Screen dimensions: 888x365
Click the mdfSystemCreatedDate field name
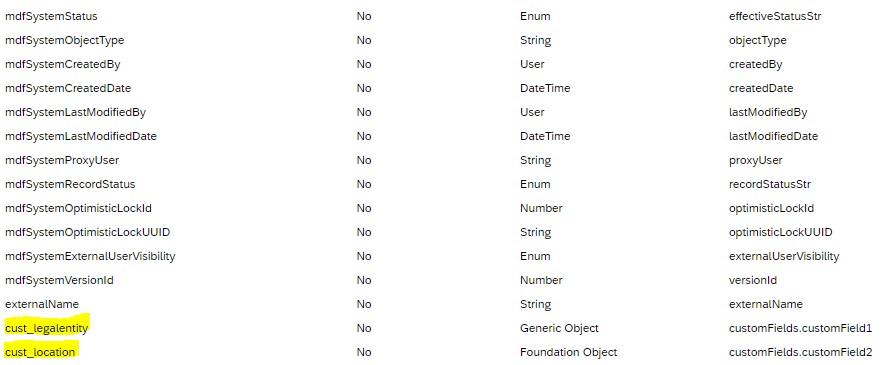(68, 88)
